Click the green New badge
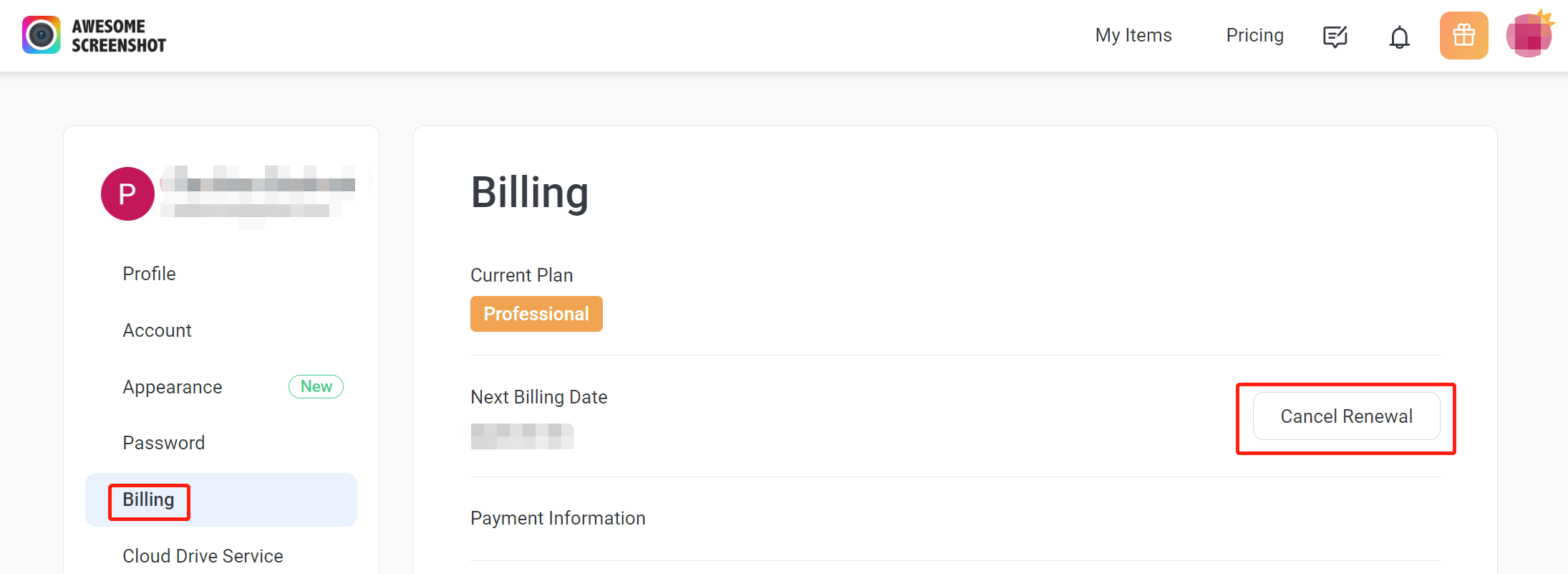This screenshot has height=574, width=1568. (x=316, y=386)
